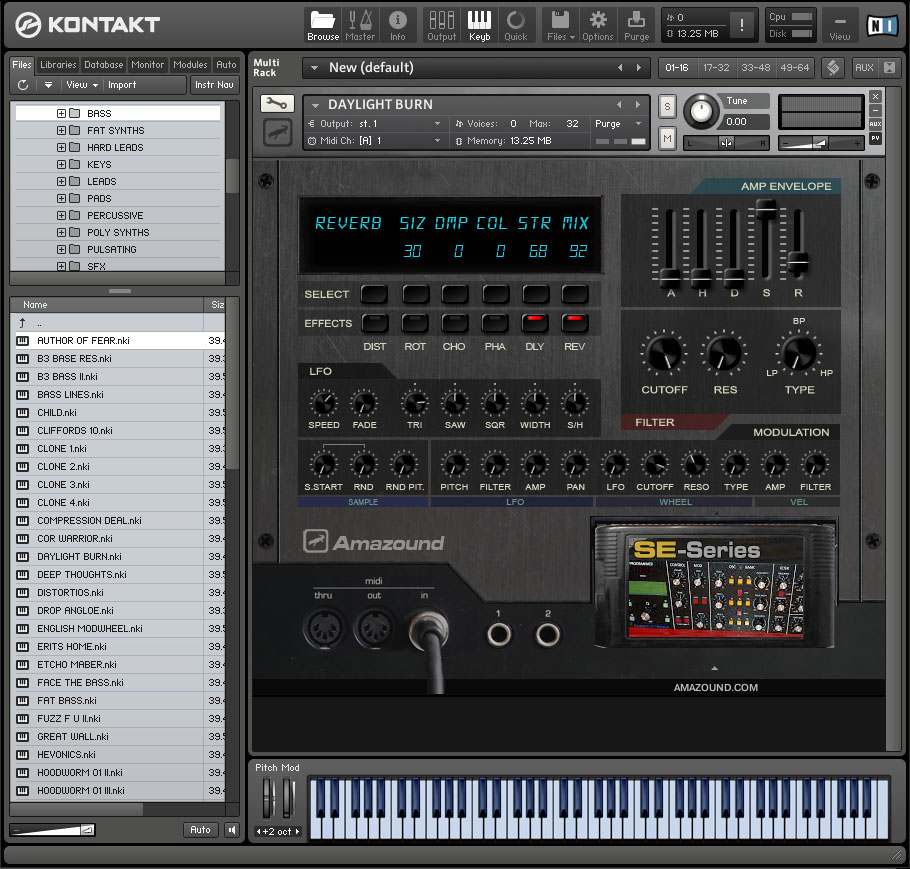
Task: Select previous multi preset arrow
Action: [620, 67]
